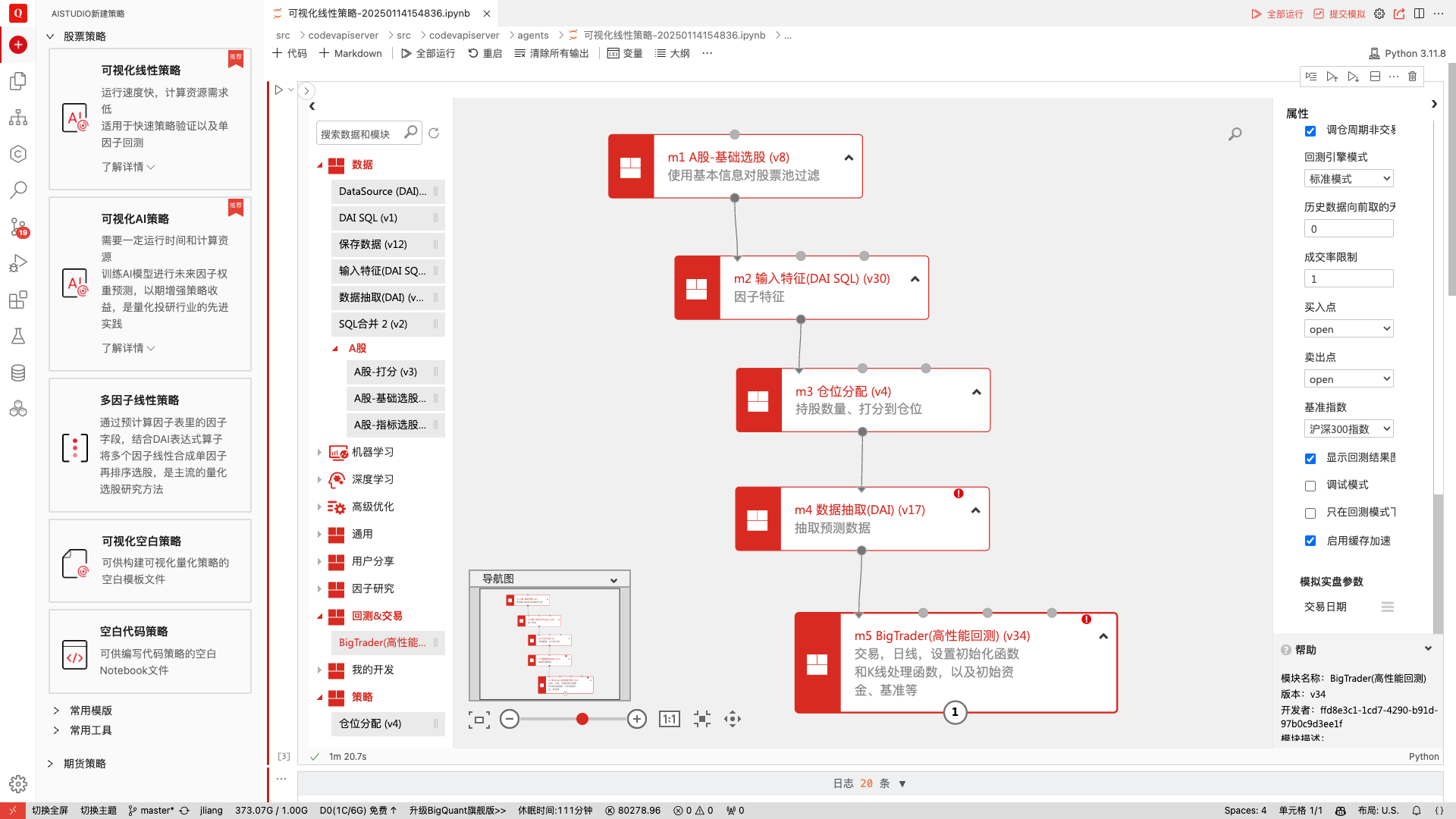
Task: Click the zoom-out minus icon
Action: coord(510,719)
